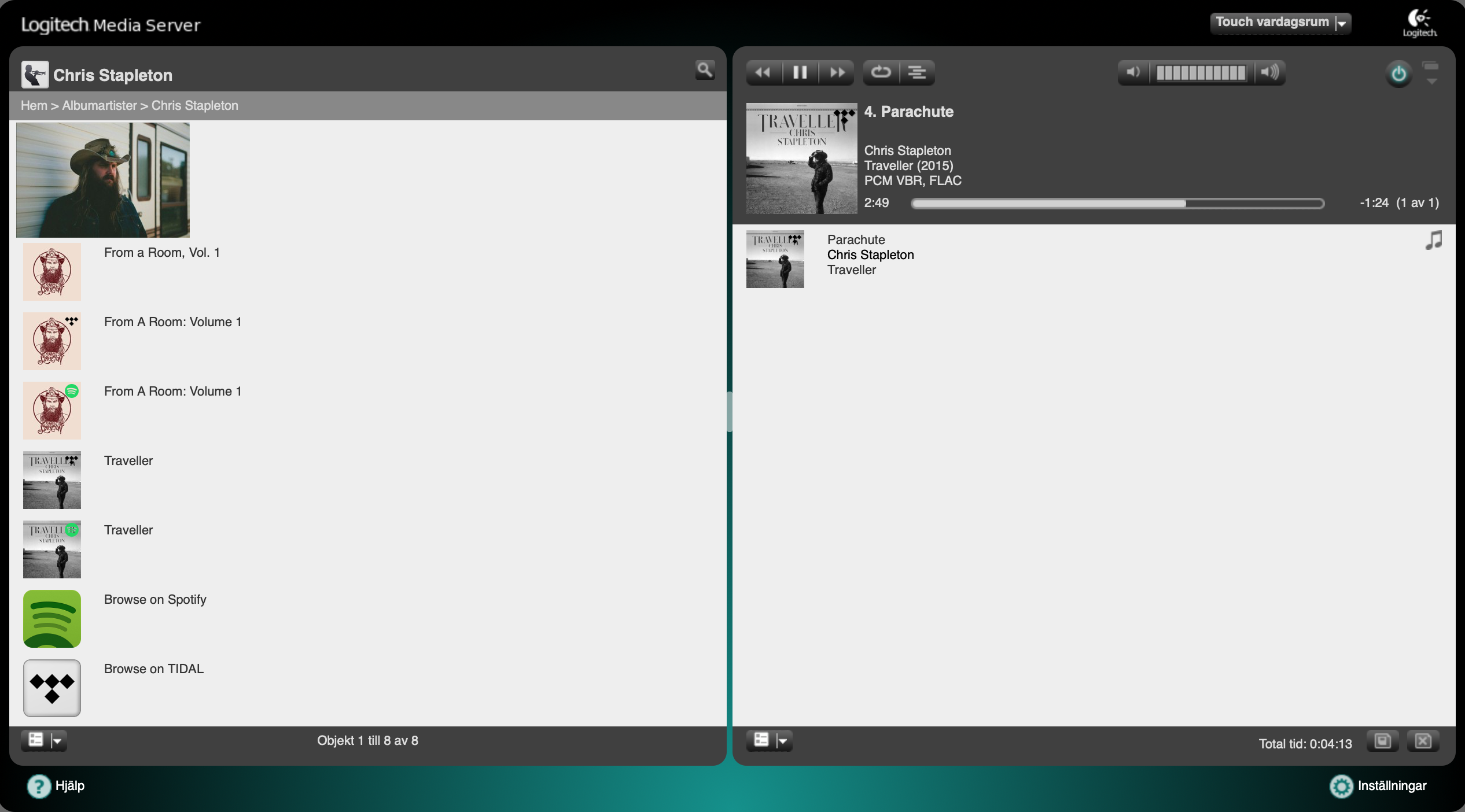Screen dimensions: 1465x812
Task: Toggle the player power button
Action: 1399,74
